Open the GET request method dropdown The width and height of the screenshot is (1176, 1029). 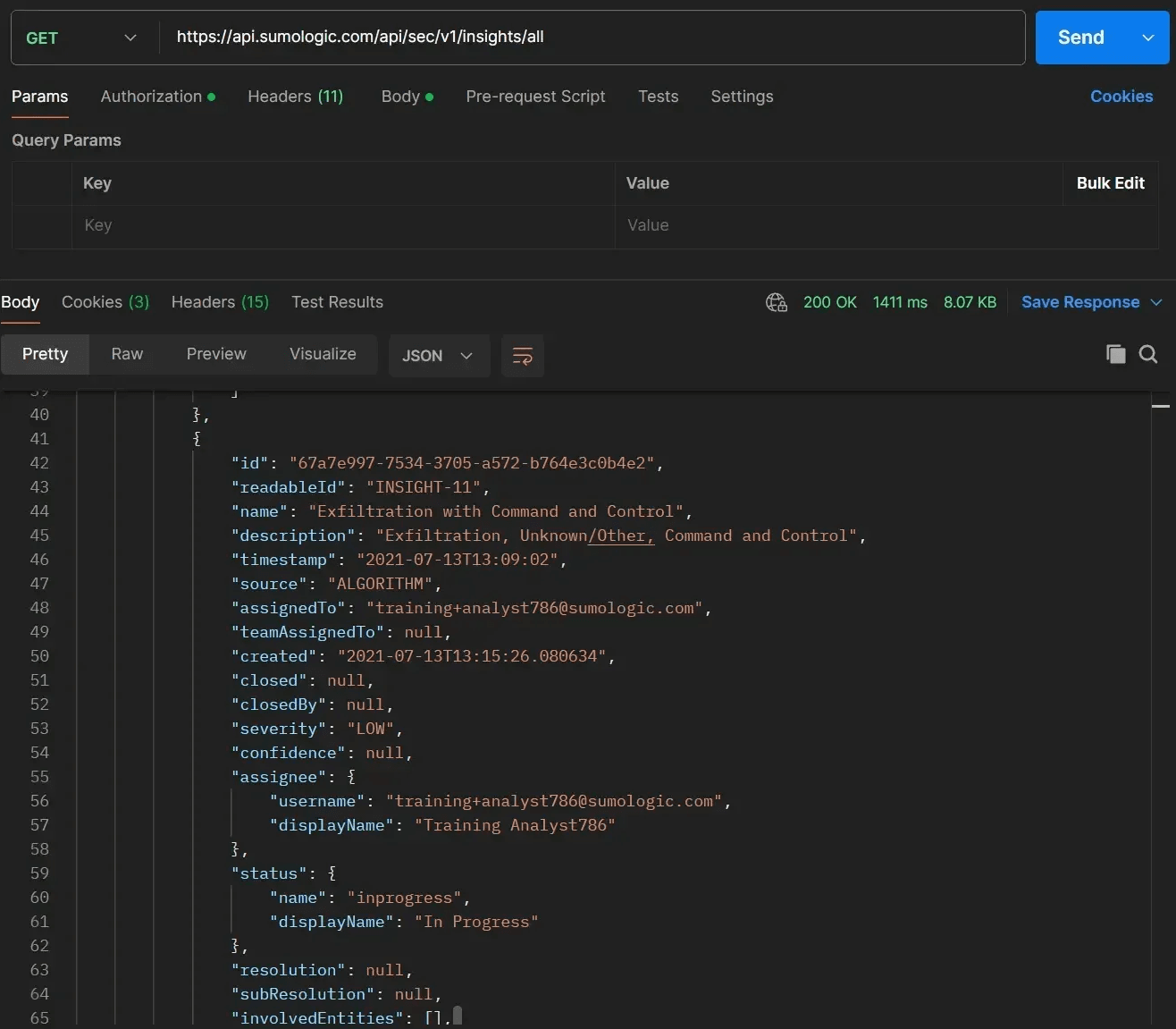(x=80, y=38)
